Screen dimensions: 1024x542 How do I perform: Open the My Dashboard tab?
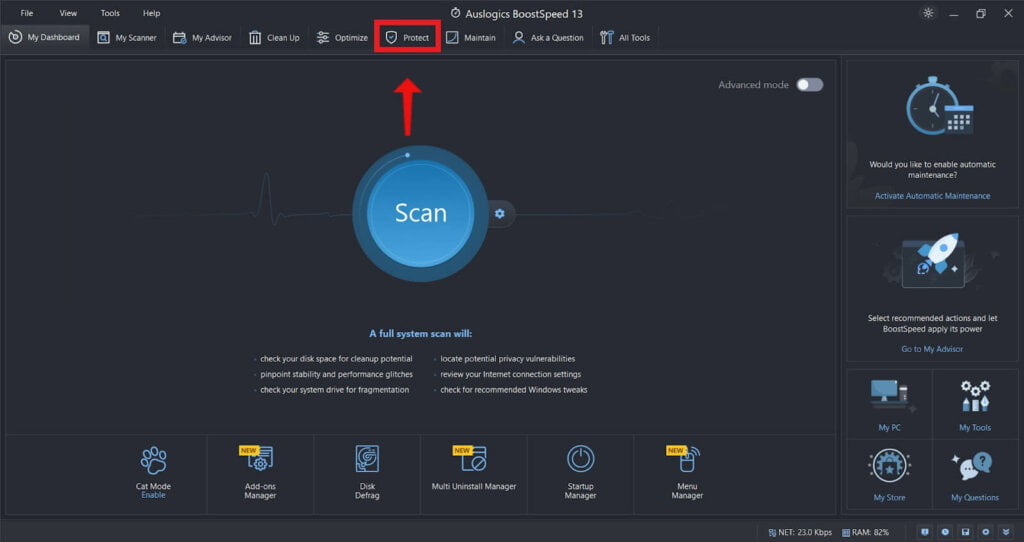click(x=45, y=37)
